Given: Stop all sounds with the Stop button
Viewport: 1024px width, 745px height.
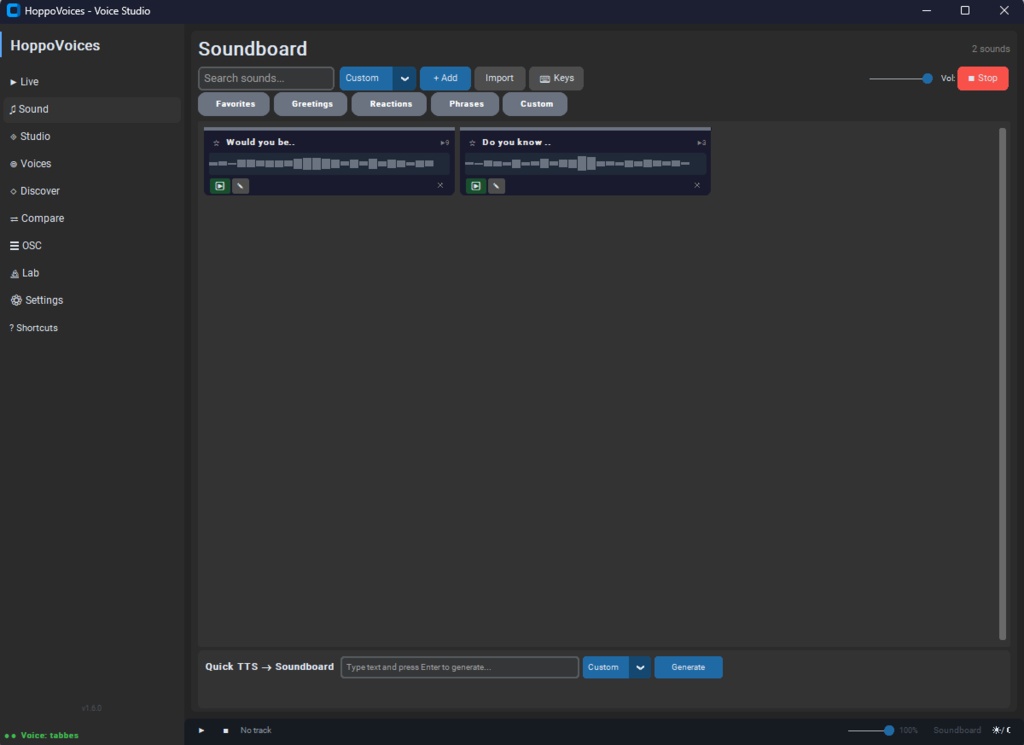Looking at the screenshot, I should click(x=983, y=78).
